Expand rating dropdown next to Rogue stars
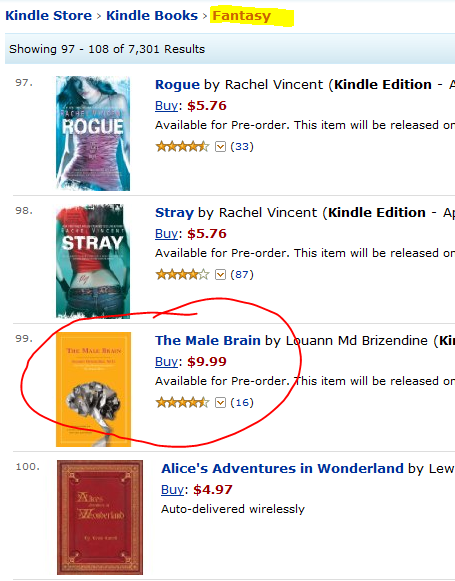Image resolution: width=455 pixels, height=581 pixels. (220, 147)
